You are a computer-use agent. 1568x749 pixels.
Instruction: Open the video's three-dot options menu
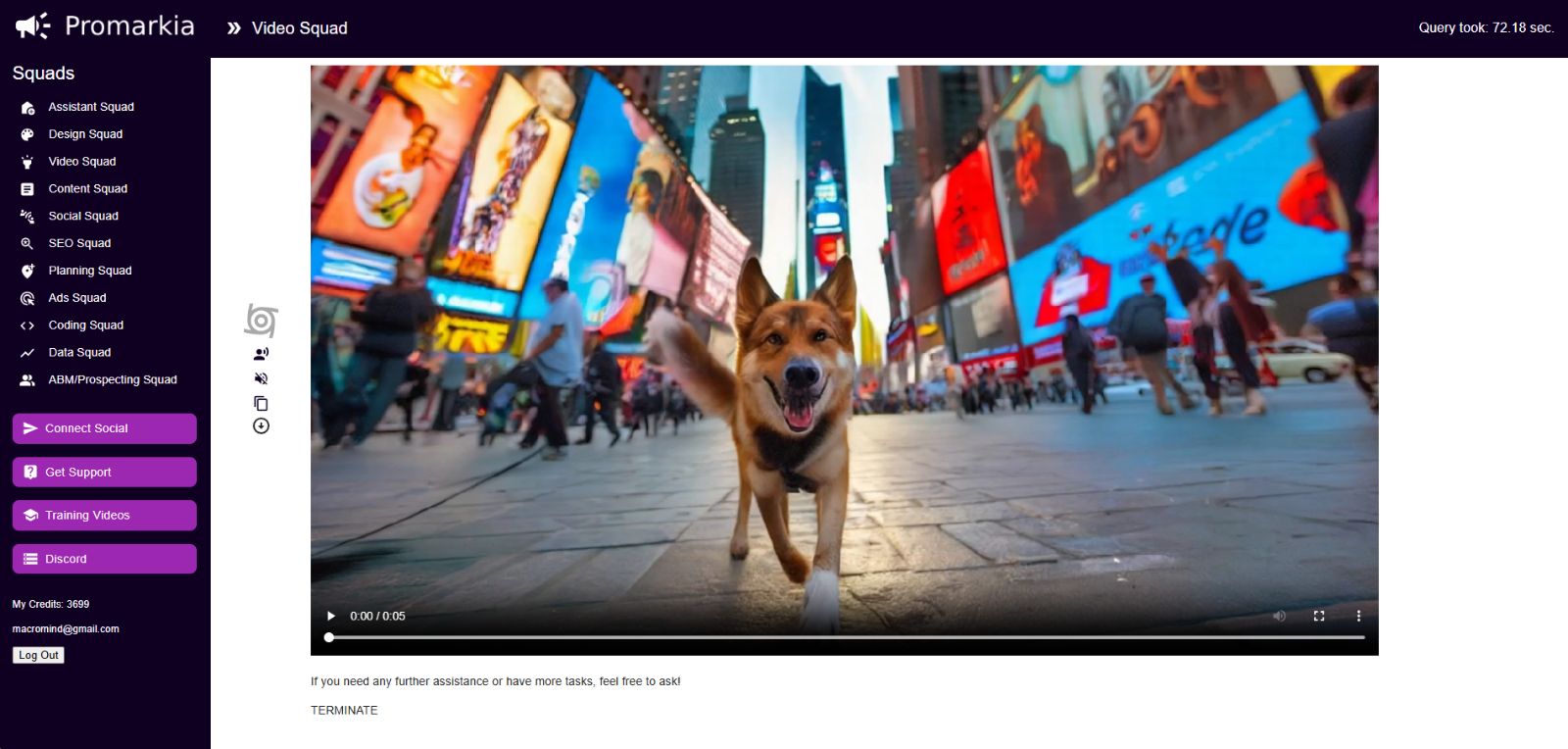tap(1358, 616)
